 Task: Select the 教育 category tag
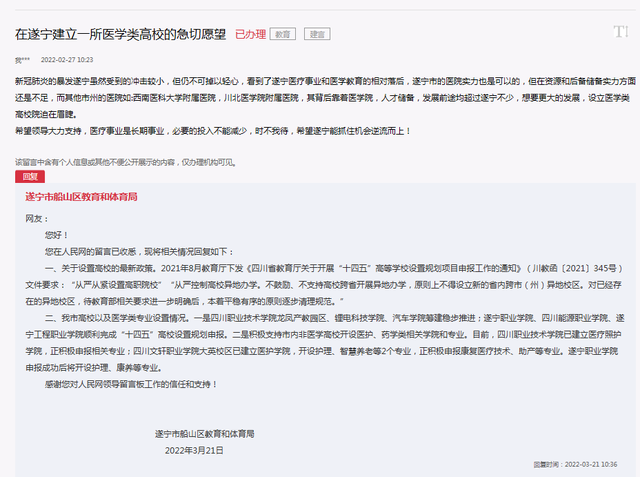(x=286, y=33)
